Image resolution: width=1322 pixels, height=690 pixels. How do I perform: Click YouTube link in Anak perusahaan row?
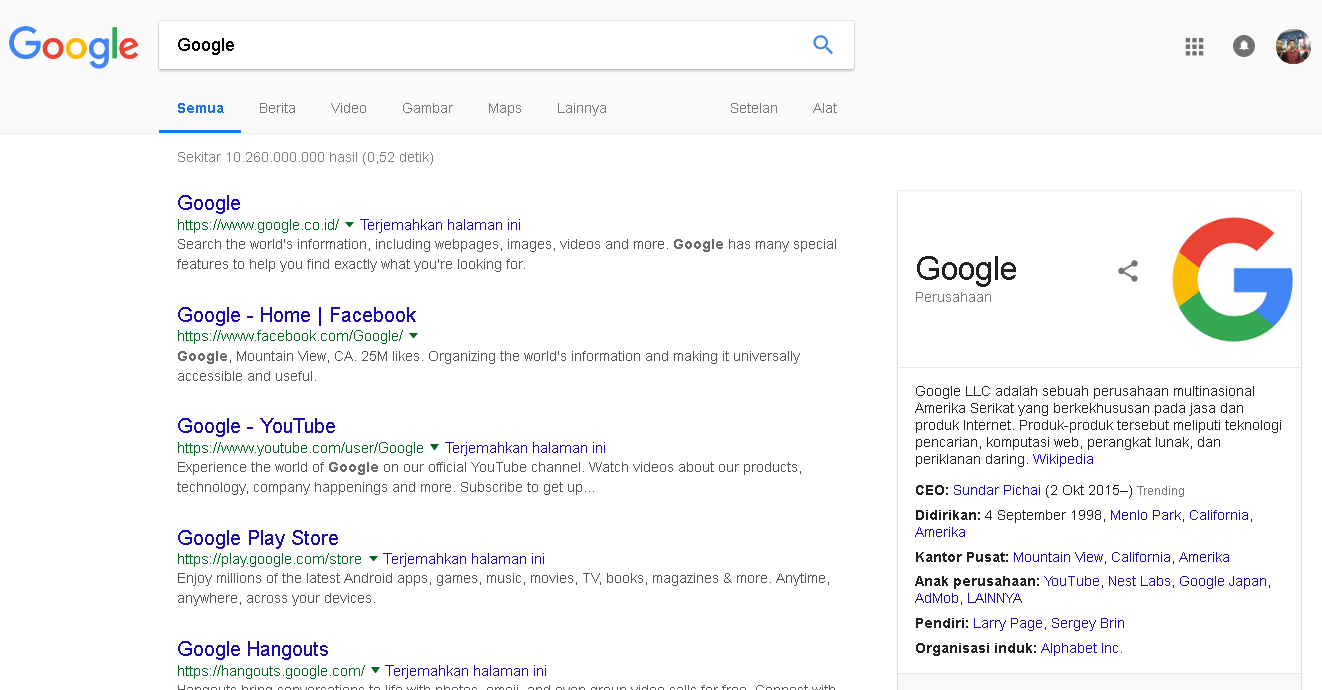pos(1072,581)
